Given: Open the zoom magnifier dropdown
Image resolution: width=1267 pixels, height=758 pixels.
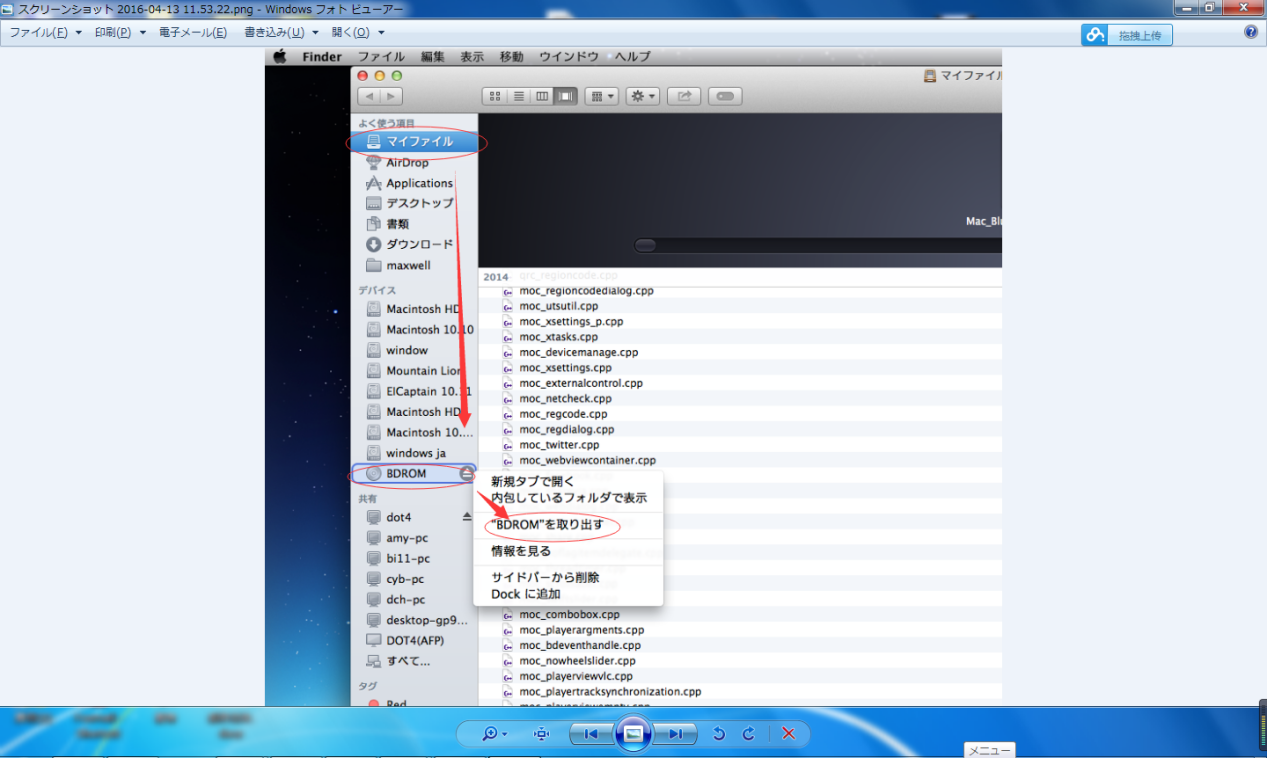Looking at the screenshot, I should click(495, 734).
